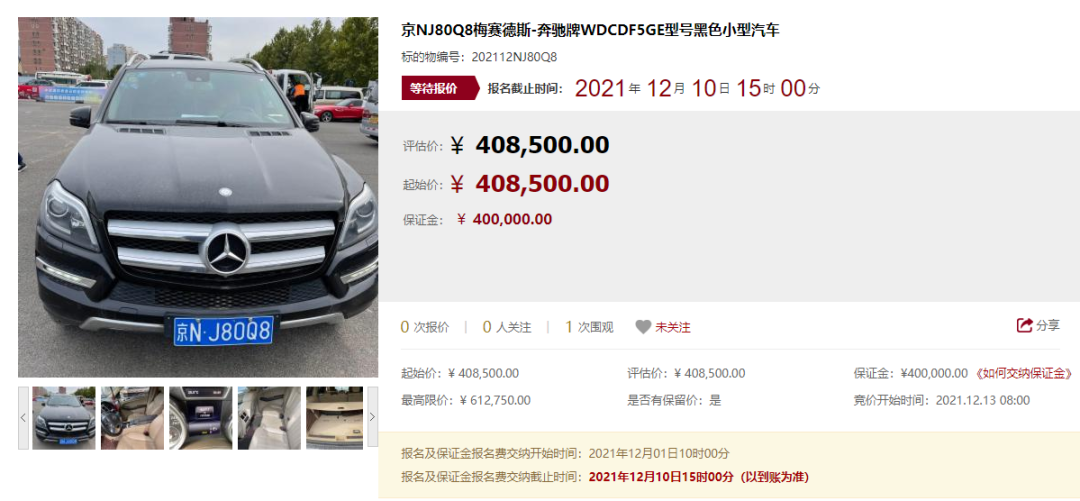Viewport: 1080px width, 501px height.
Task: Click the auction title heading
Action: tap(590, 30)
